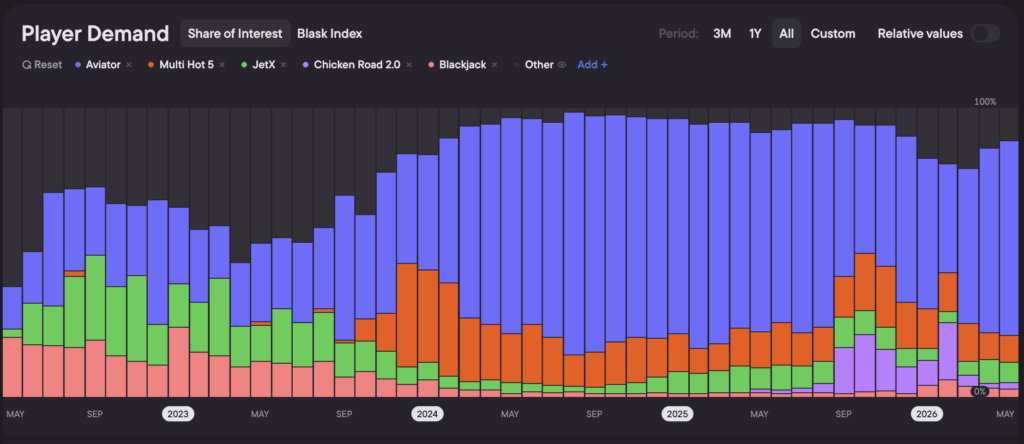
Task: Jump to the 2024 timeline marker
Action: pos(427,414)
